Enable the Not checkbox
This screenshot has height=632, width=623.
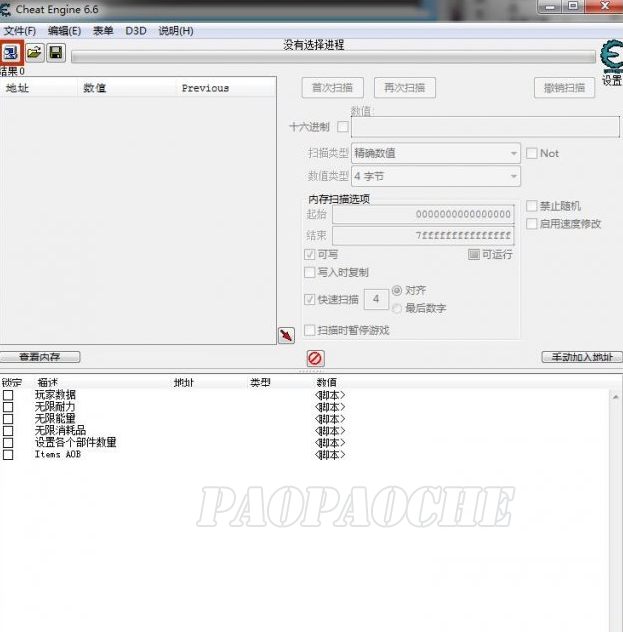pyautogui.click(x=532, y=153)
